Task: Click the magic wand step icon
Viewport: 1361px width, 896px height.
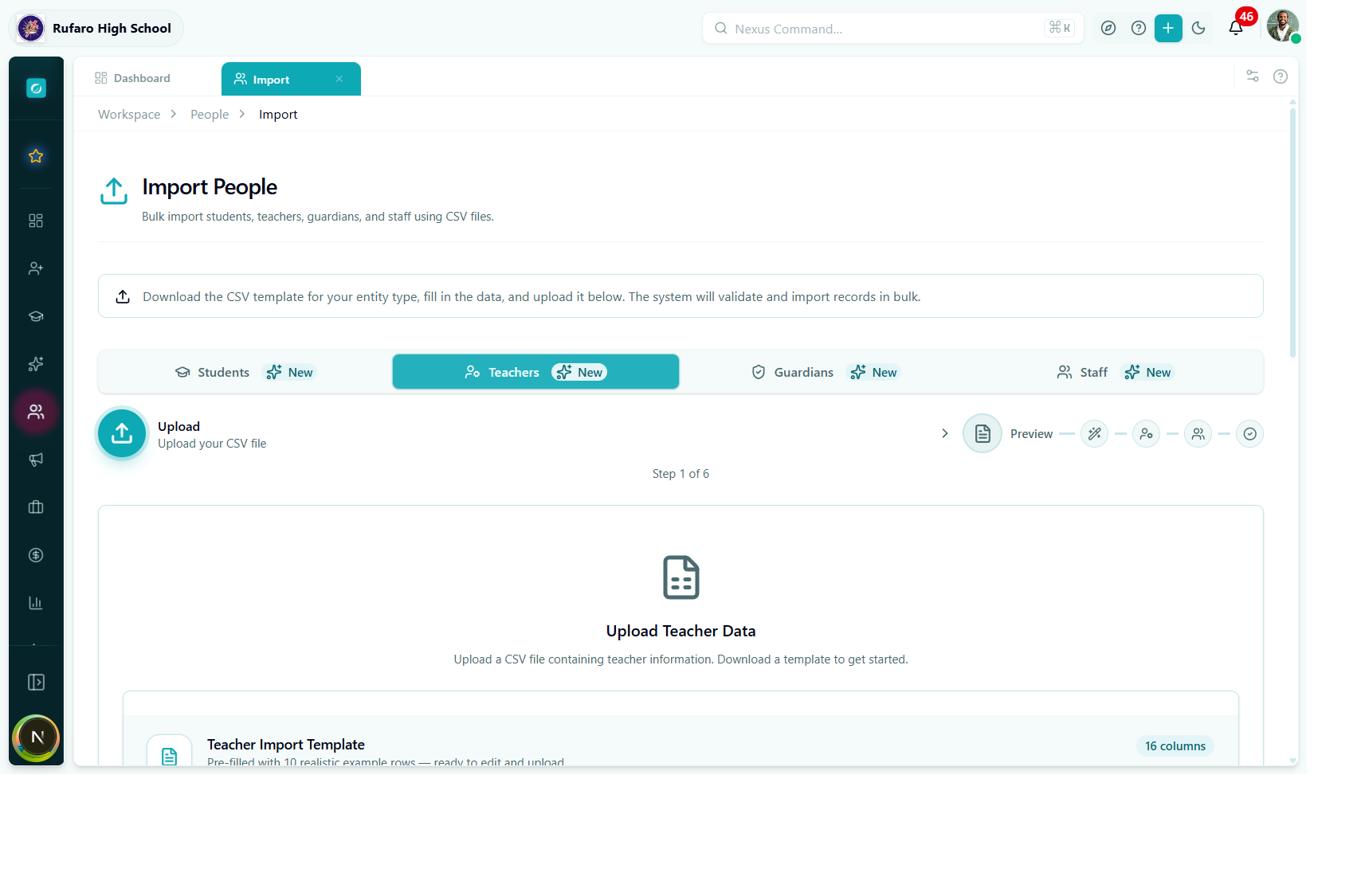Action: pos(1095,434)
